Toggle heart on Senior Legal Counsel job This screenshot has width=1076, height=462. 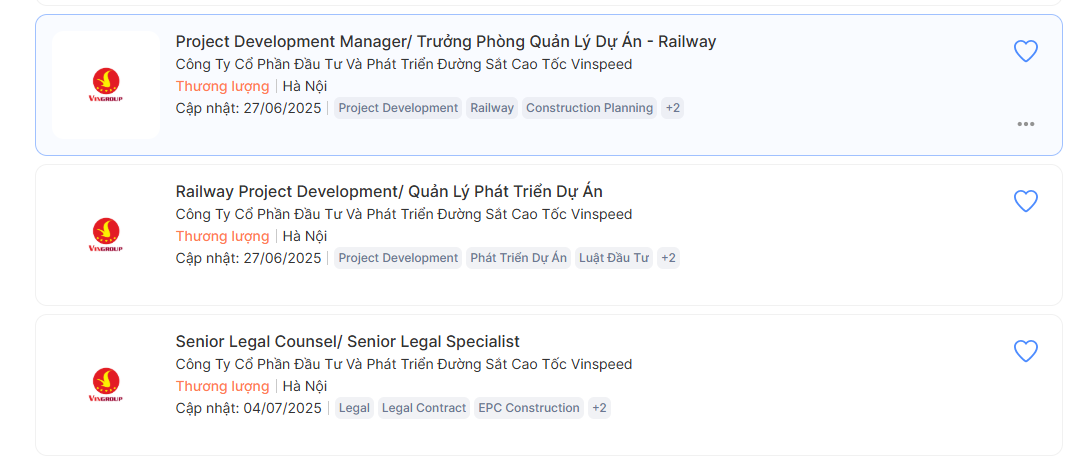click(1025, 351)
